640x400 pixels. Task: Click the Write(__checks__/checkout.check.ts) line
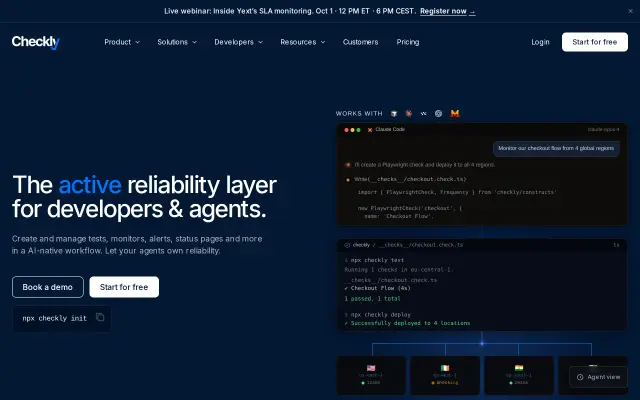coord(410,179)
